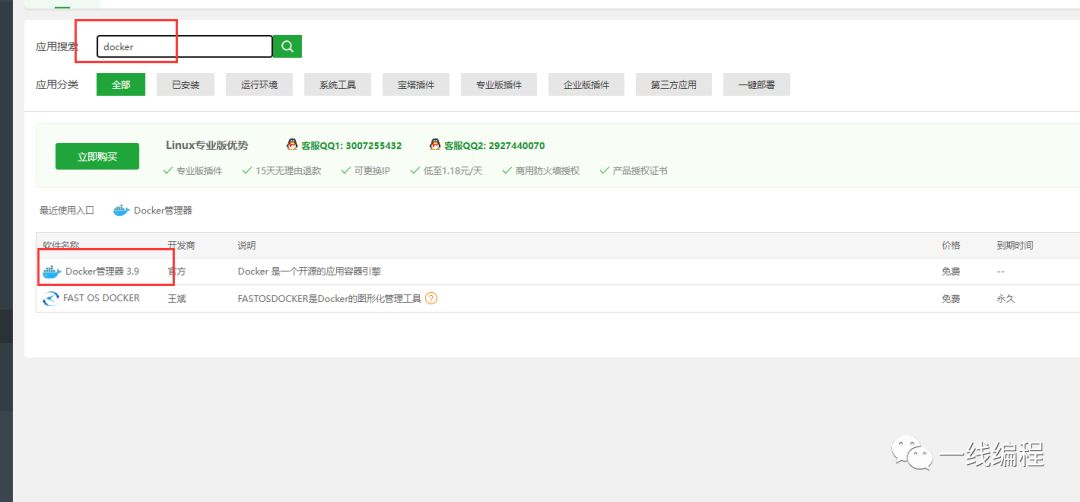This screenshot has height=502, width=1080.
Task: Click the 立即购买 button
Action: (x=97, y=156)
